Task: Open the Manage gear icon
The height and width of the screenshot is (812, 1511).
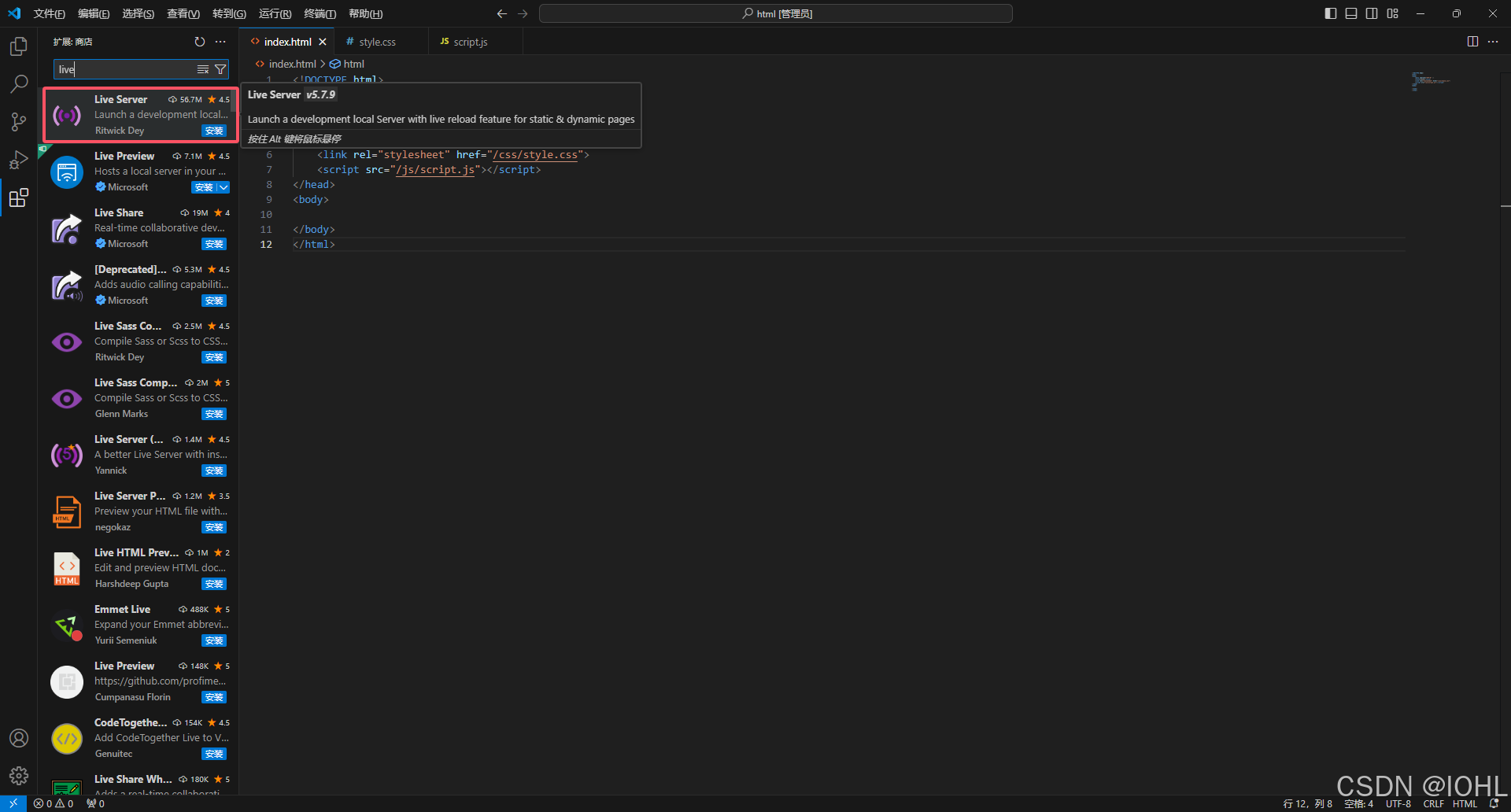Action: click(19, 776)
